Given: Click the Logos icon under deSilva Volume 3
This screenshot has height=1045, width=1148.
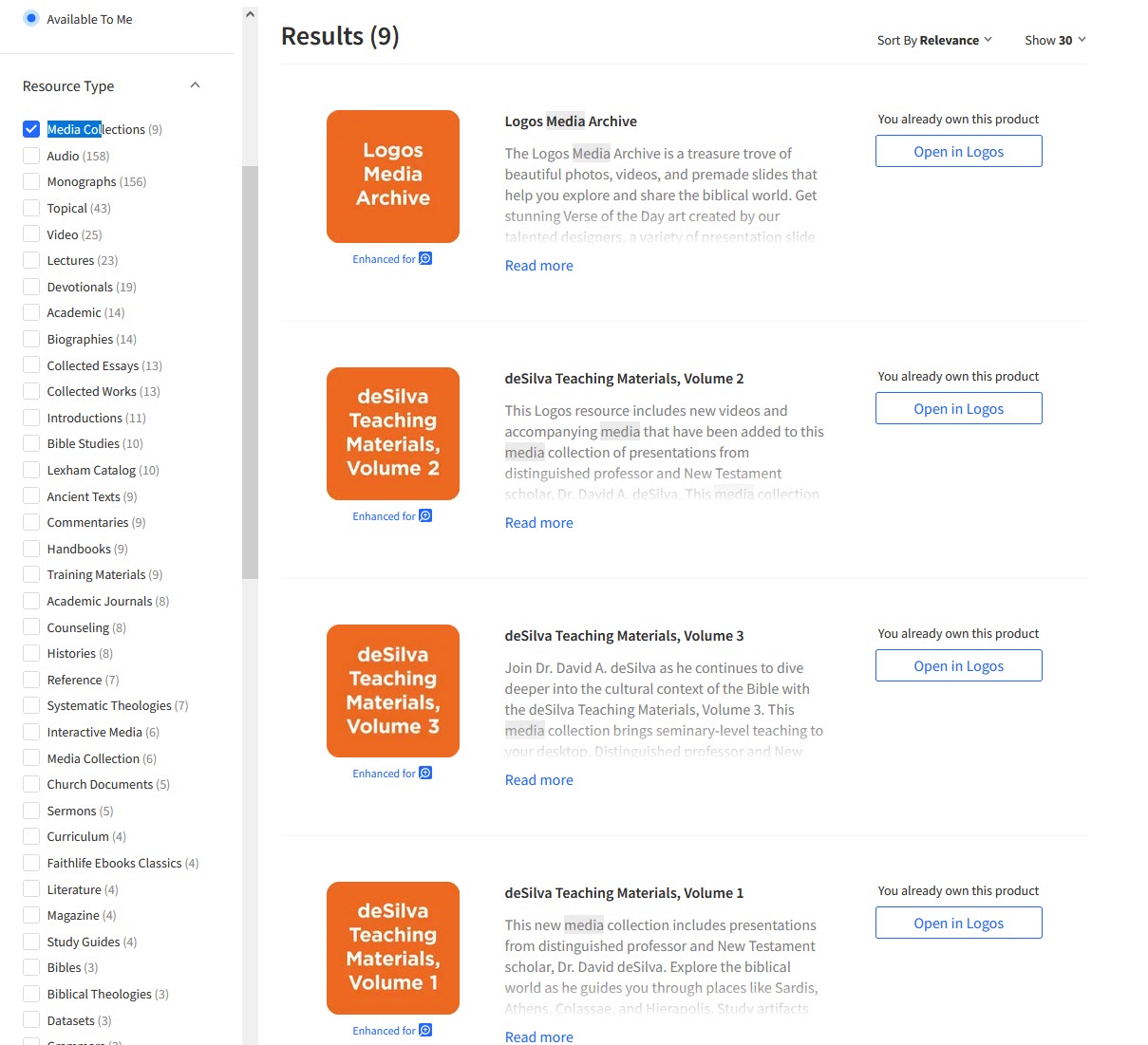Looking at the screenshot, I should 425,773.
